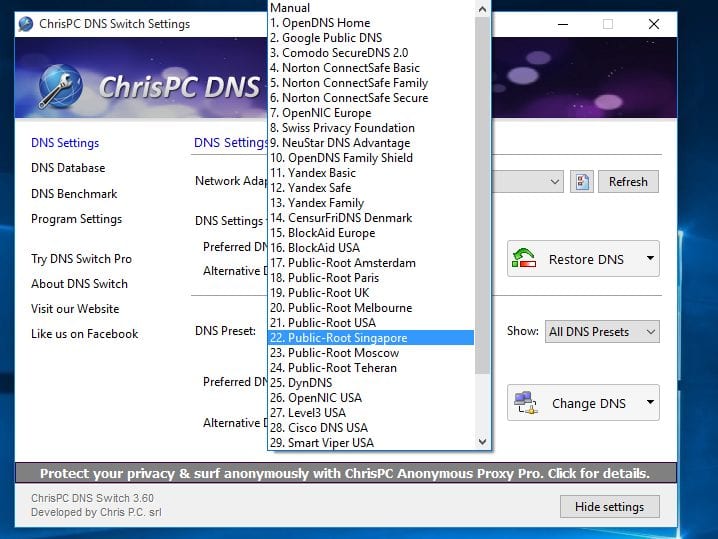This screenshot has height=539, width=718.
Task: Select 20. Public-Root Melbourne
Action: (x=370, y=308)
